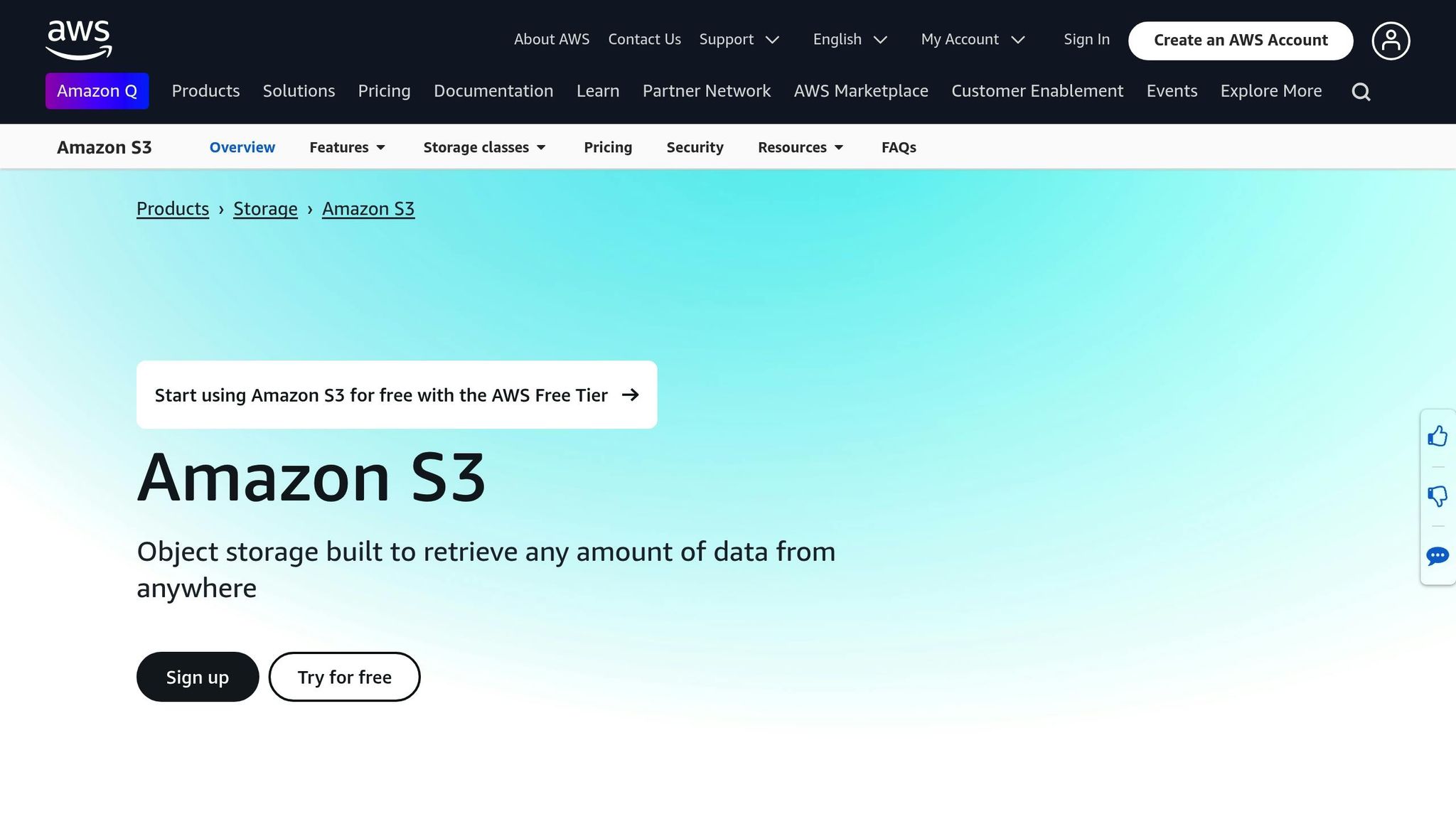Follow the Amazon S3 breadcrumb link
The height and width of the screenshot is (819, 1456).
pos(368,209)
